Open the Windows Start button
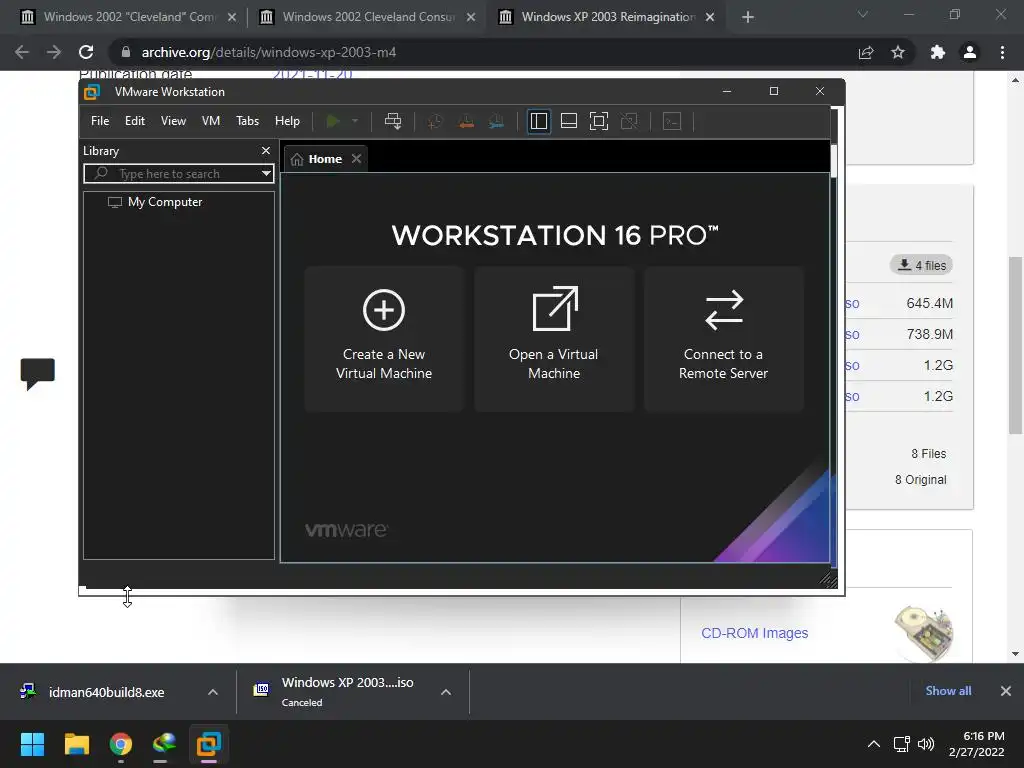This screenshot has width=1024, height=768. (32, 744)
